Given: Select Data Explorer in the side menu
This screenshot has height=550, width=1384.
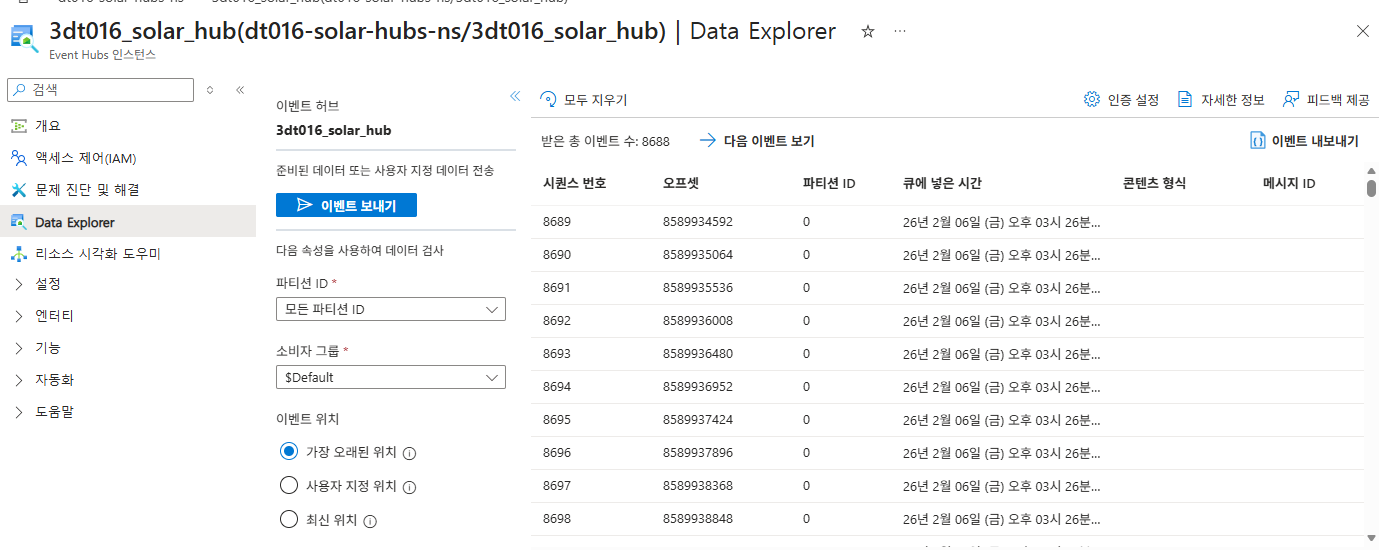Looking at the screenshot, I should click(128, 222).
